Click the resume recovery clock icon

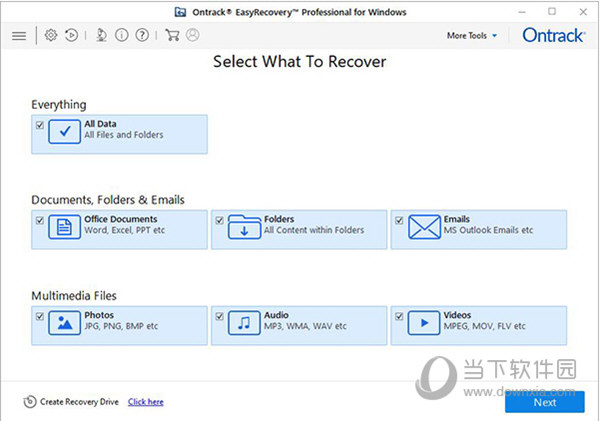coord(71,35)
